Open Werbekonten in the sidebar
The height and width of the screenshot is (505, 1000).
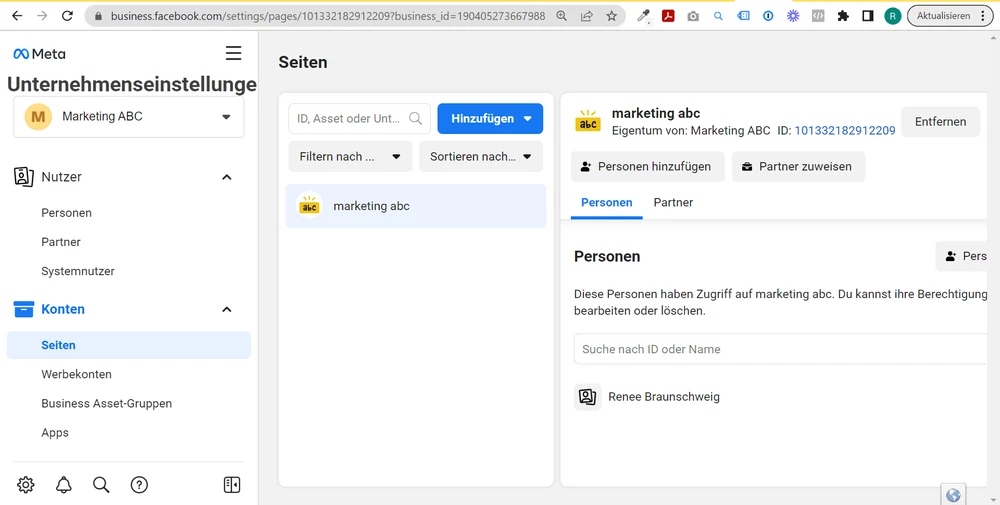(x=77, y=374)
